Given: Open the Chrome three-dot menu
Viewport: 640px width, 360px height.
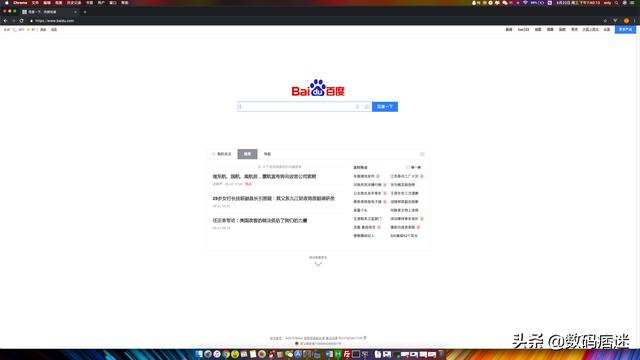Looking at the screenshot, I should [x=635, y=21].
